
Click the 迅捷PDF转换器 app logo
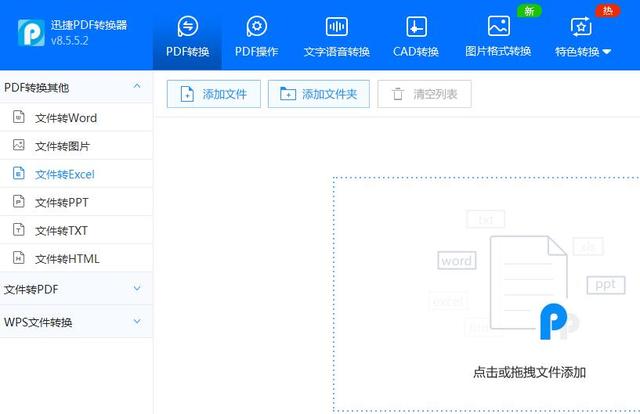tap(31, 33)
